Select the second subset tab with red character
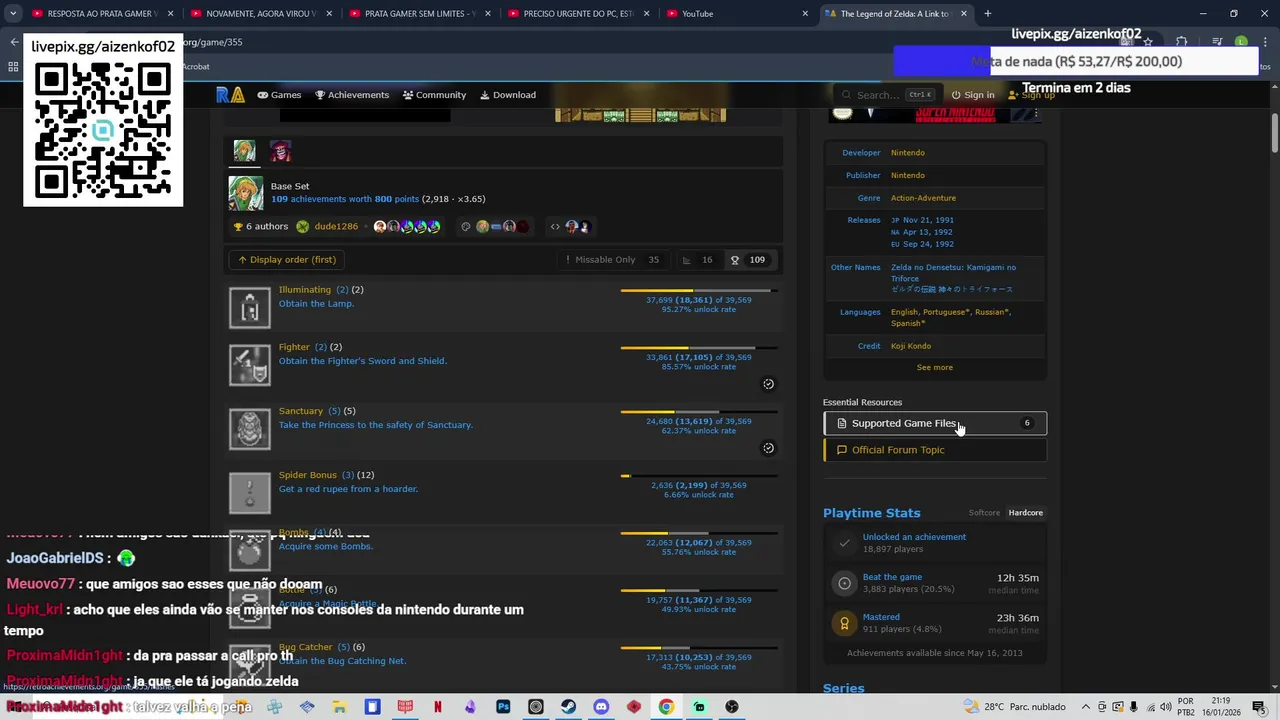This screenshot has width=1280, height=720. click(280, 151)
